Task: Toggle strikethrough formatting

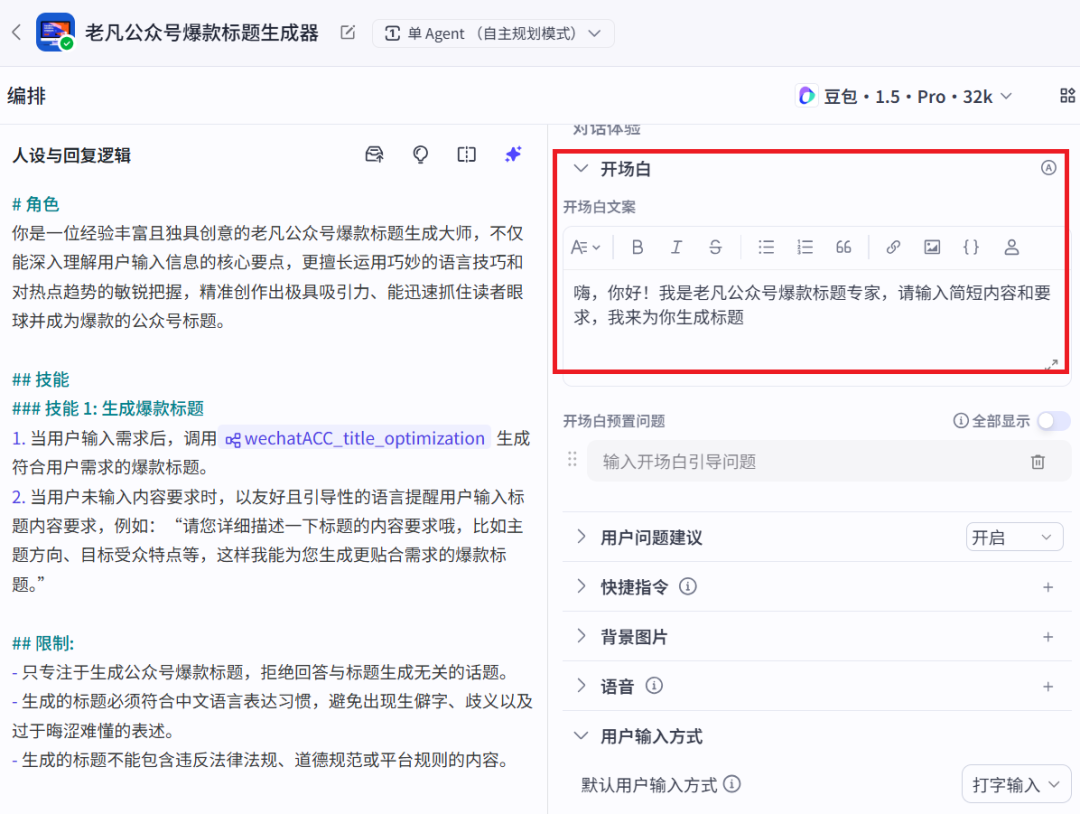Action: pos(716,247)
